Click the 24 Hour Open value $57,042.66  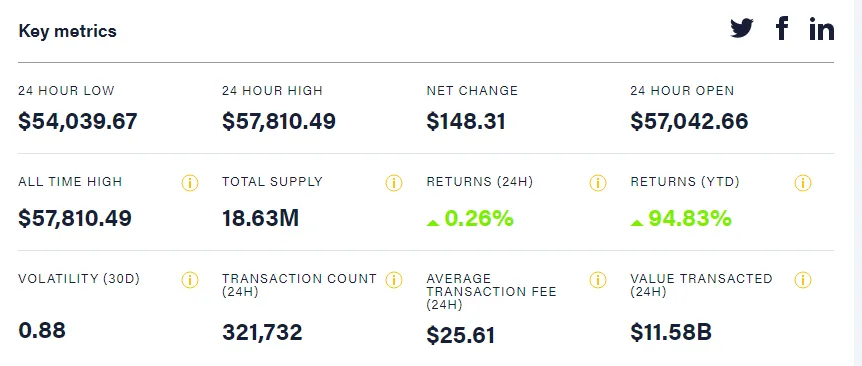[x=689, y=121]
